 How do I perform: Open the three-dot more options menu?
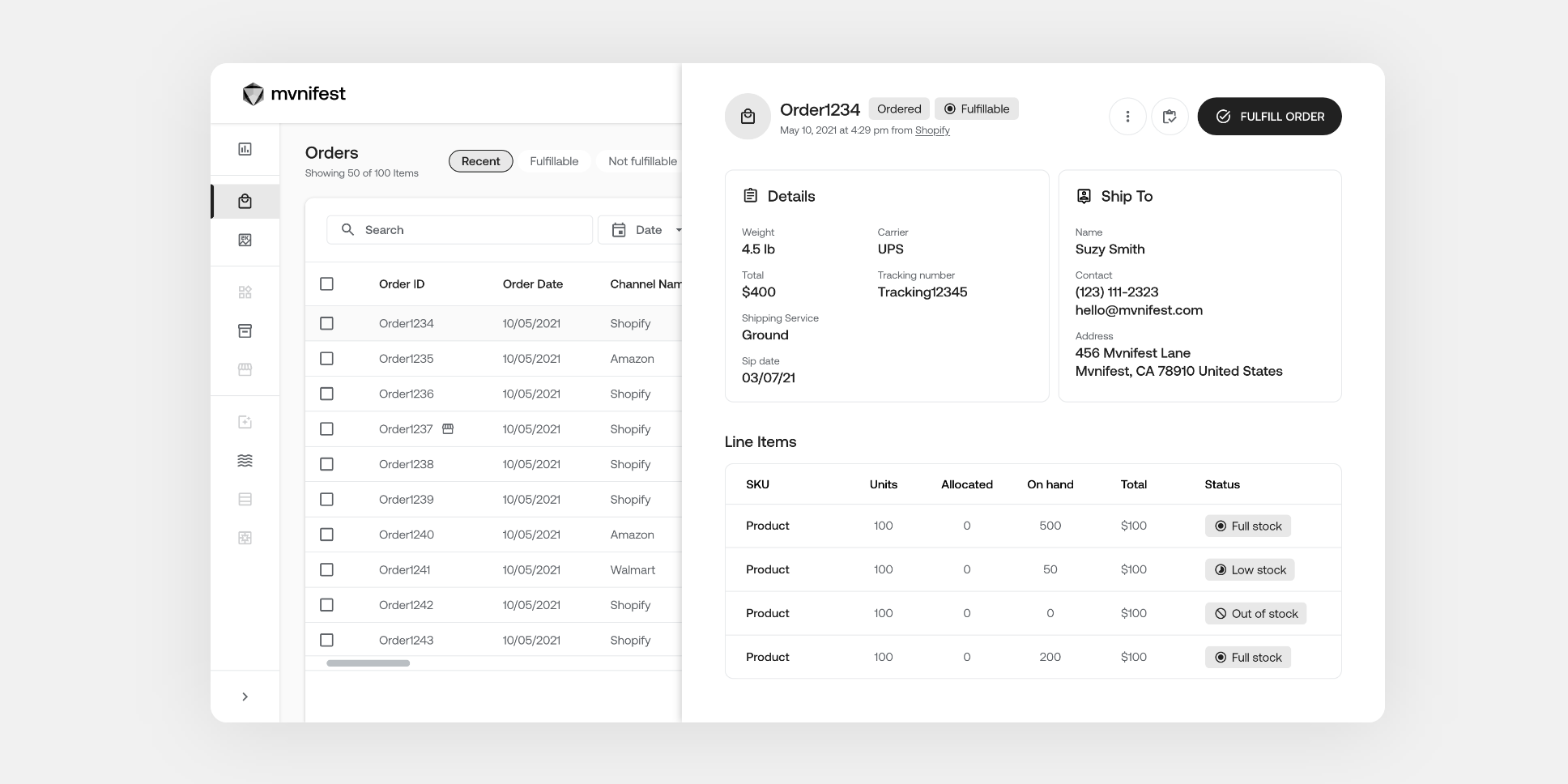coord(1127,117)
